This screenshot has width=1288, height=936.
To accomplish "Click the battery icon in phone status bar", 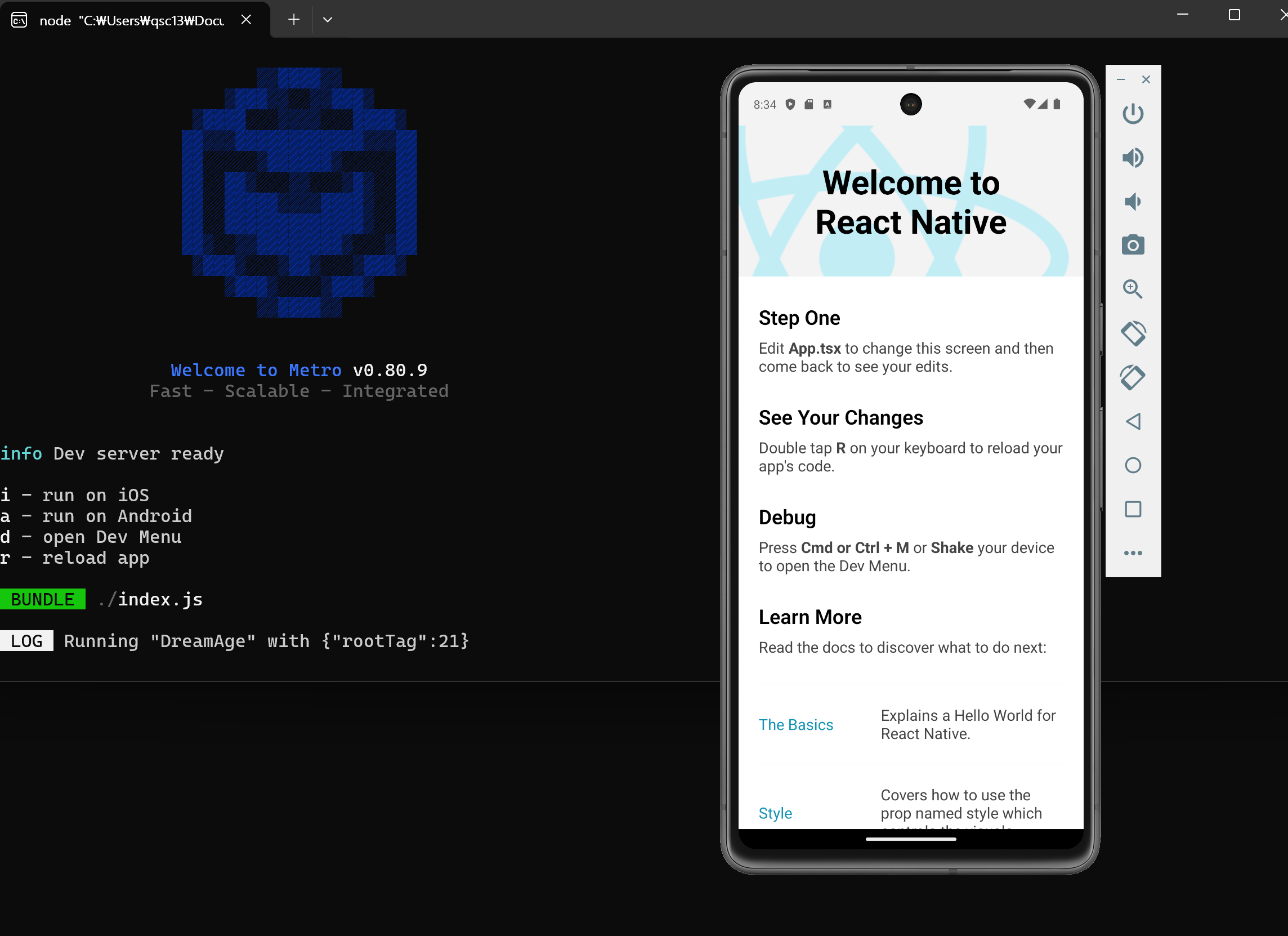I will [1056, 104].
